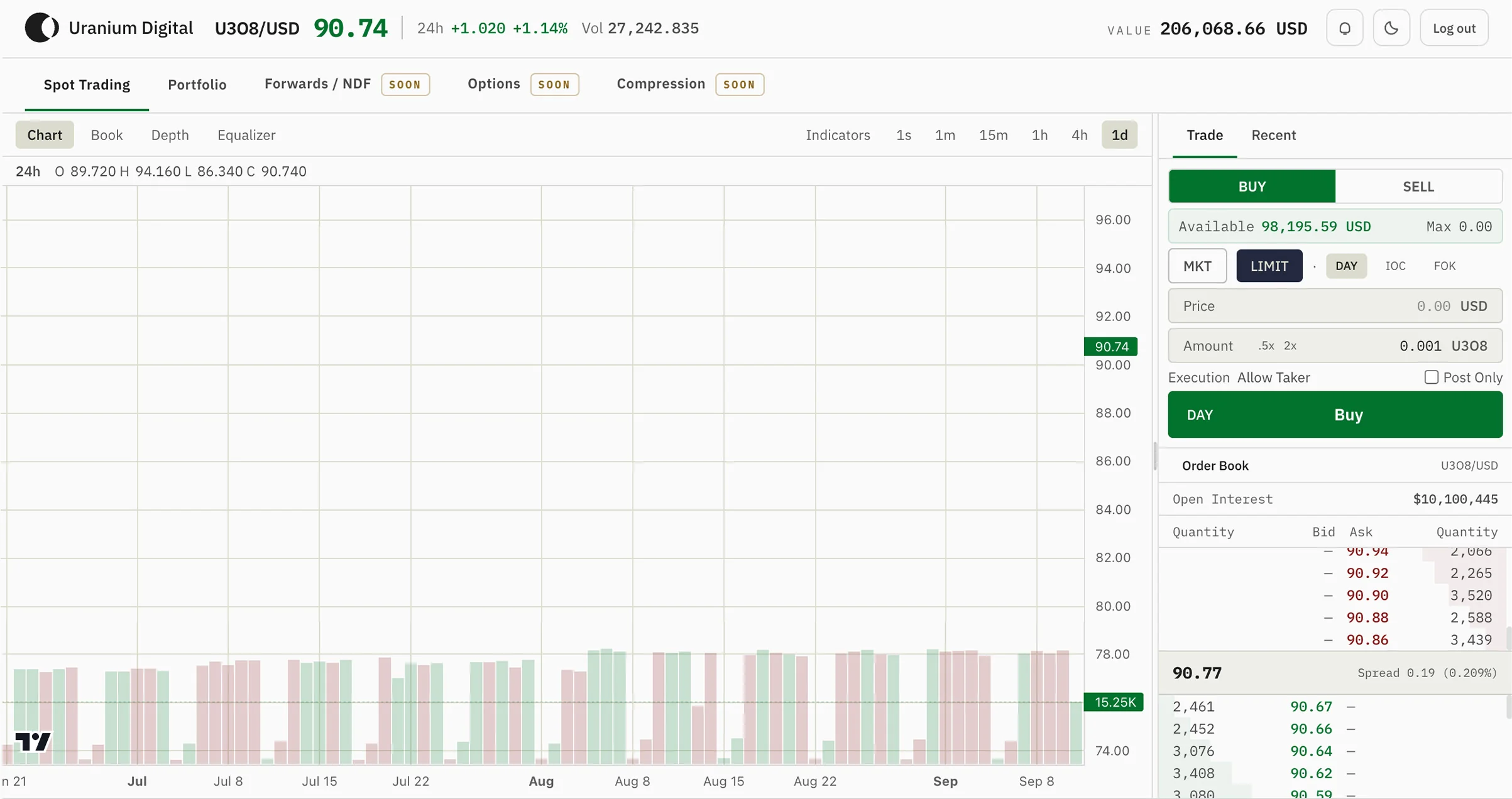This screenshot has width=1512, height=799.
Task: Open the Spot Trading tab
Action: (x=87, y=85)
